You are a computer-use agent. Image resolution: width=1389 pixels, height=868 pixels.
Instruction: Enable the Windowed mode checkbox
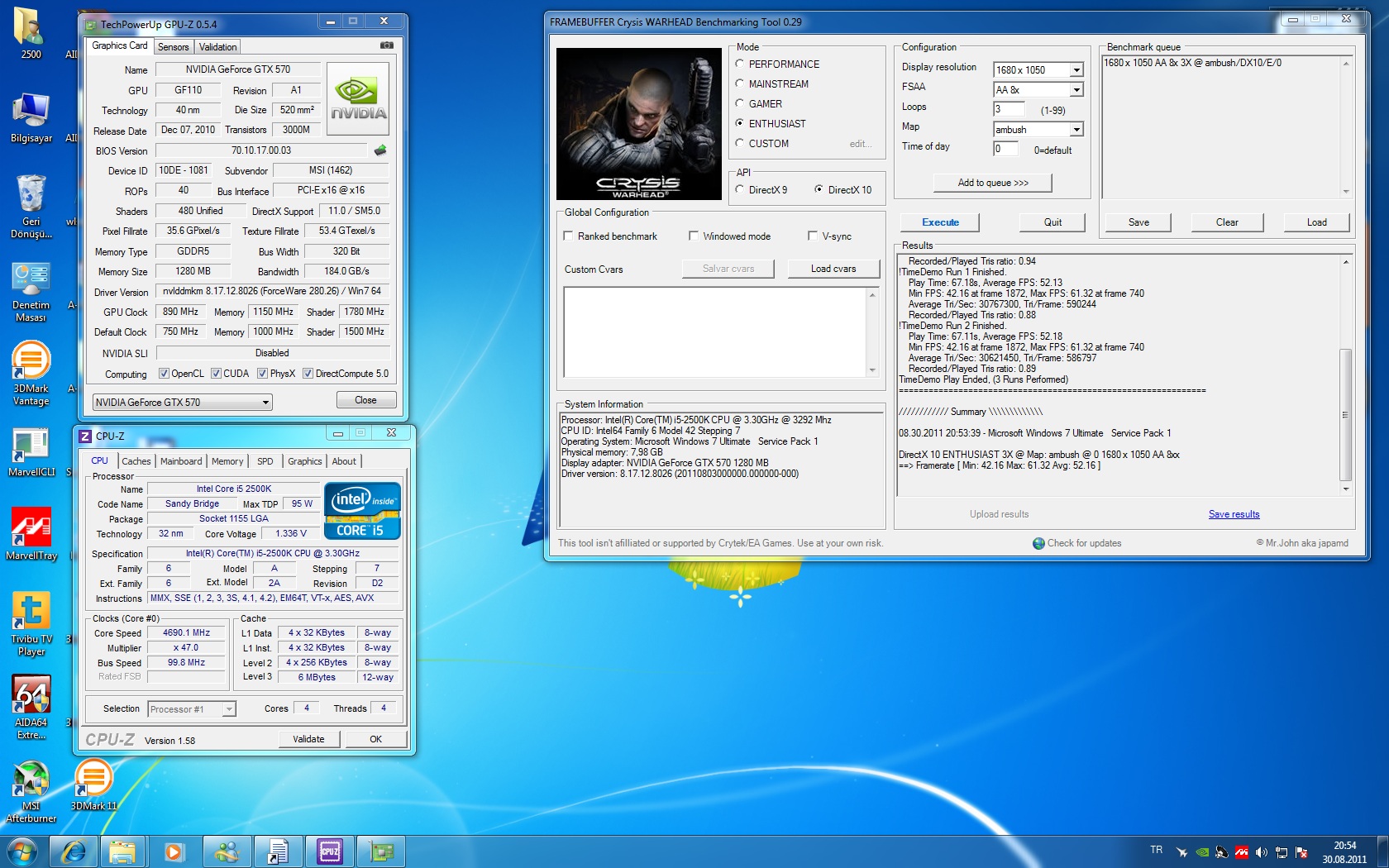[x=694, y=236]
